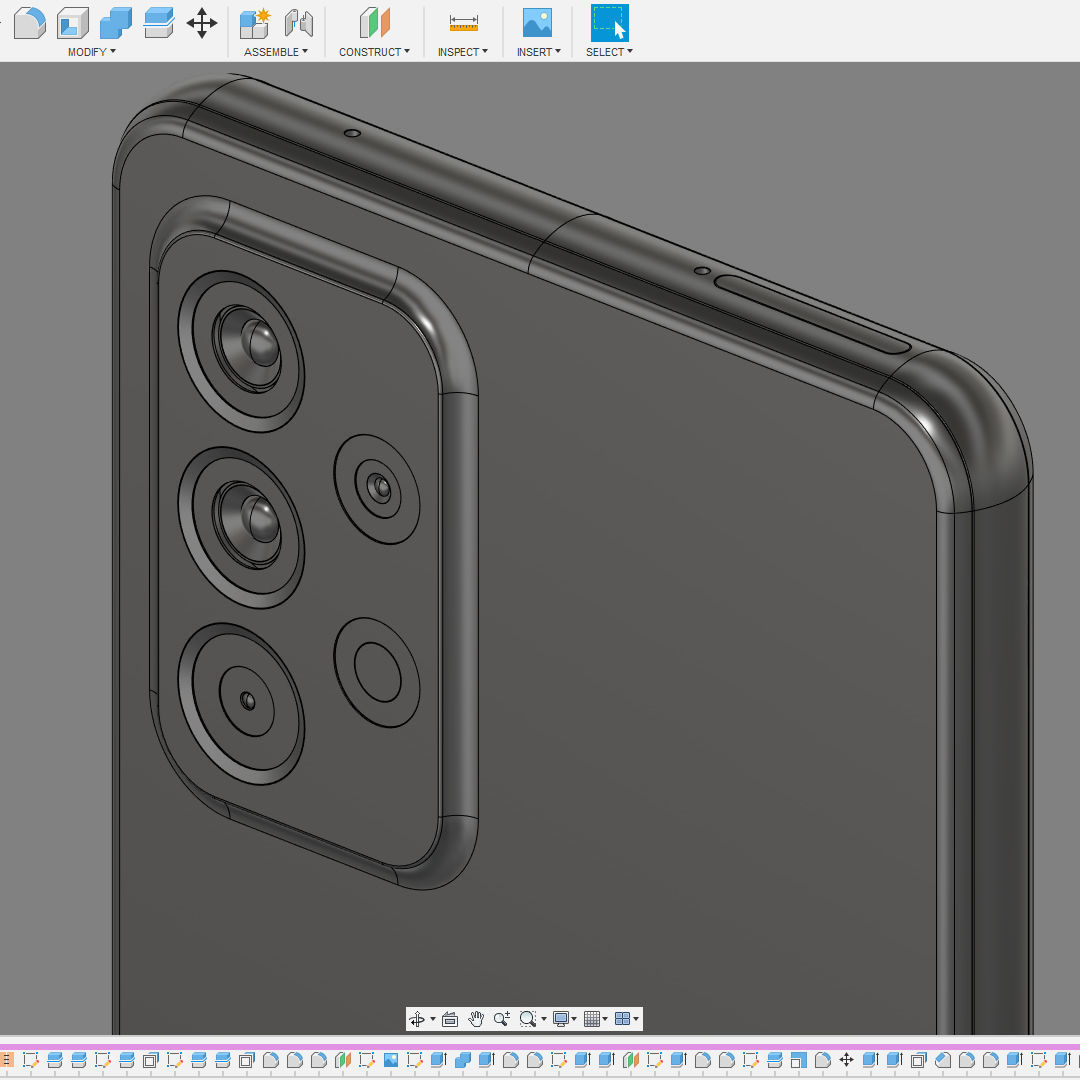Select the long side button on phone edge

[813, 313]
